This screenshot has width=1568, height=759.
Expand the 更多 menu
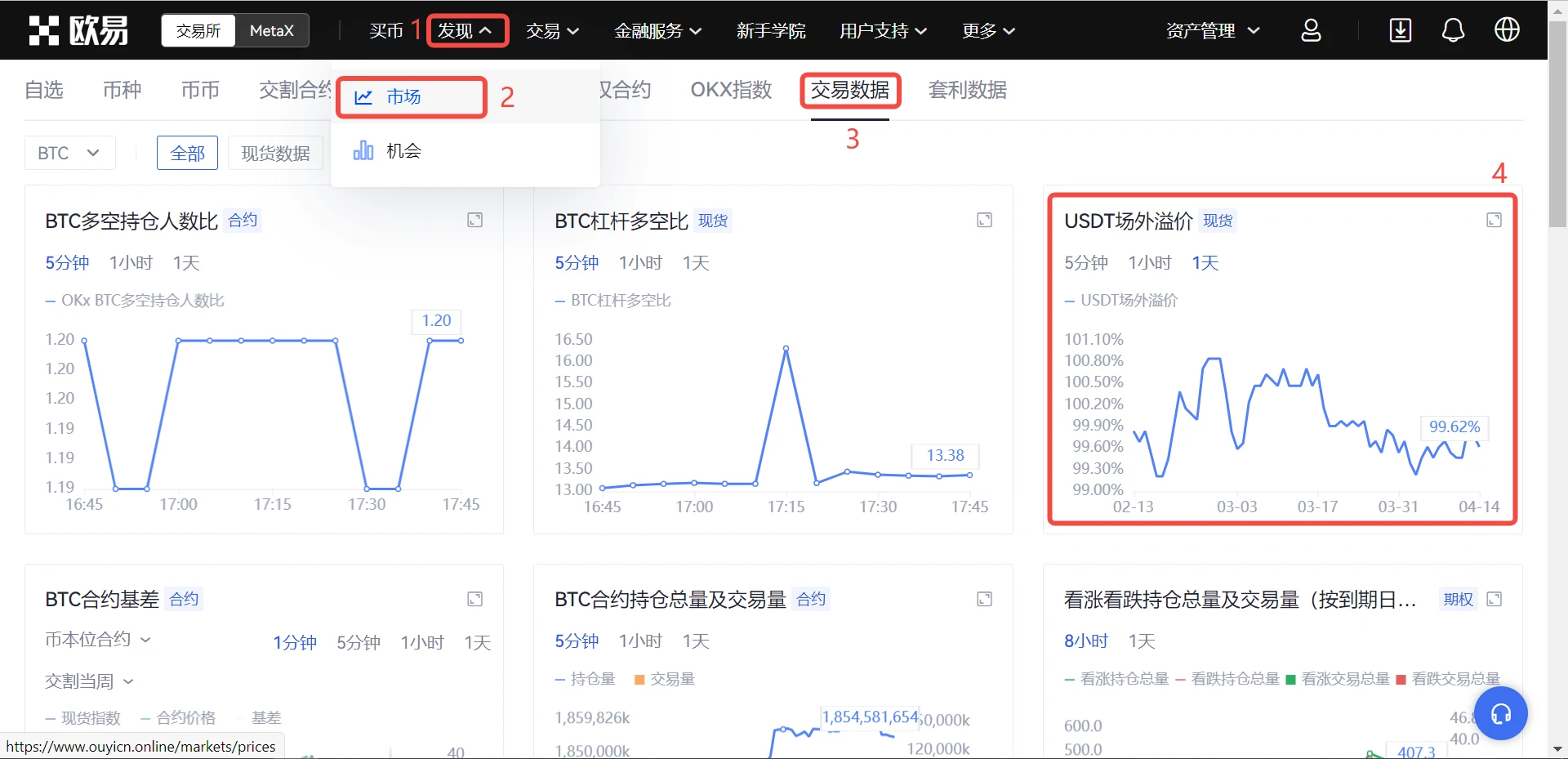click(x=988, y=31)
